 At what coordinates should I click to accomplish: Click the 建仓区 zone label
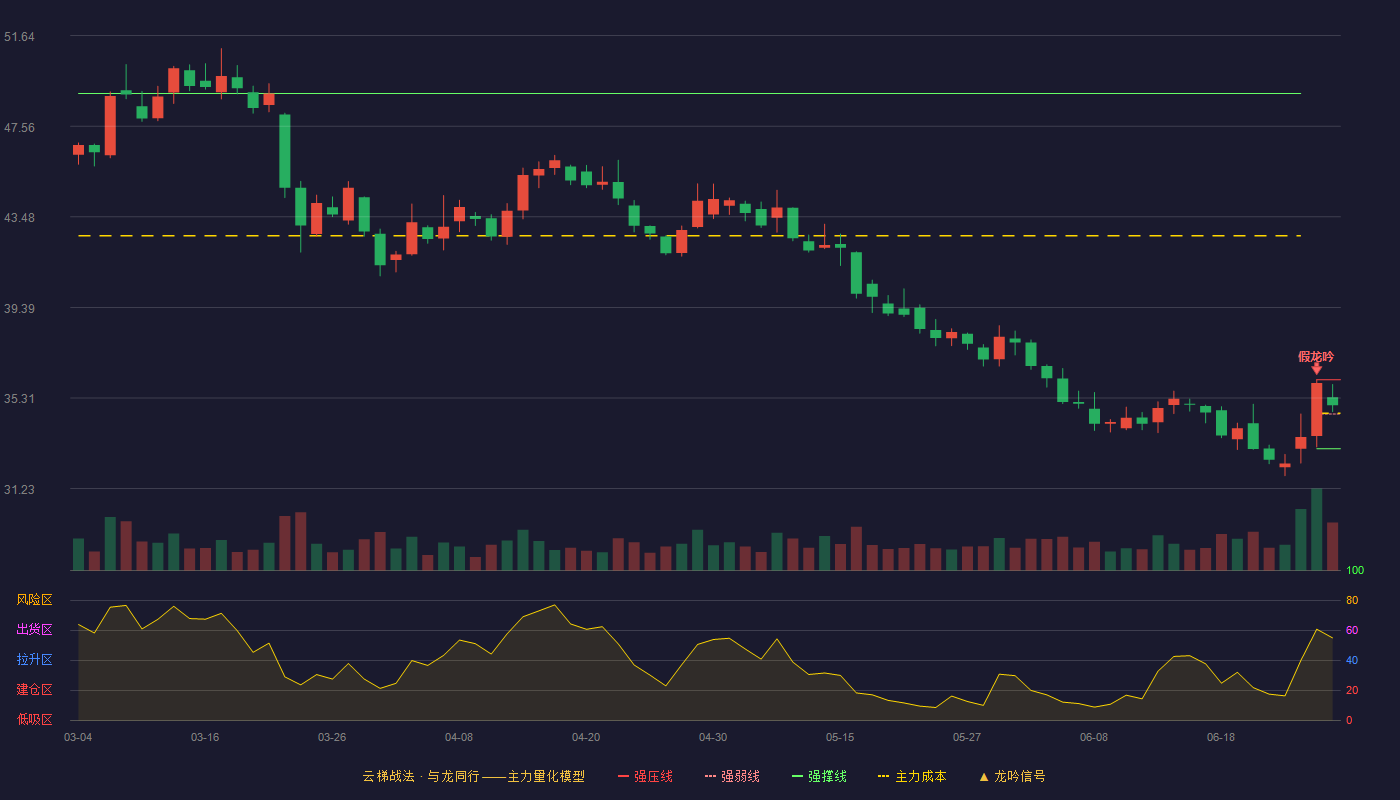pyautogui.click(x=34, y=690)
